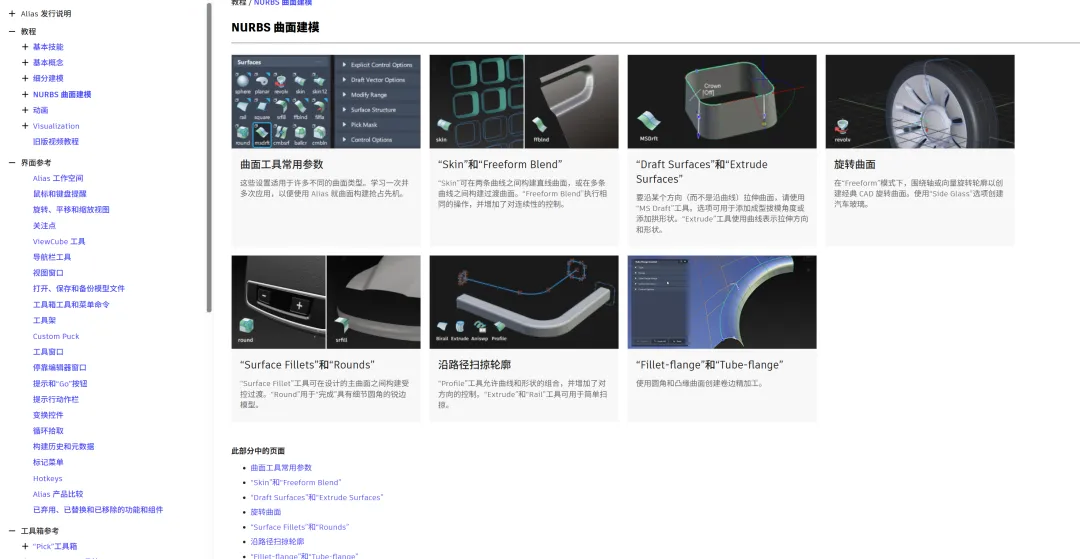1080x559 pixels.
Task: Click the 旋转曲面 card title
Action: click(x=855, y=165)
